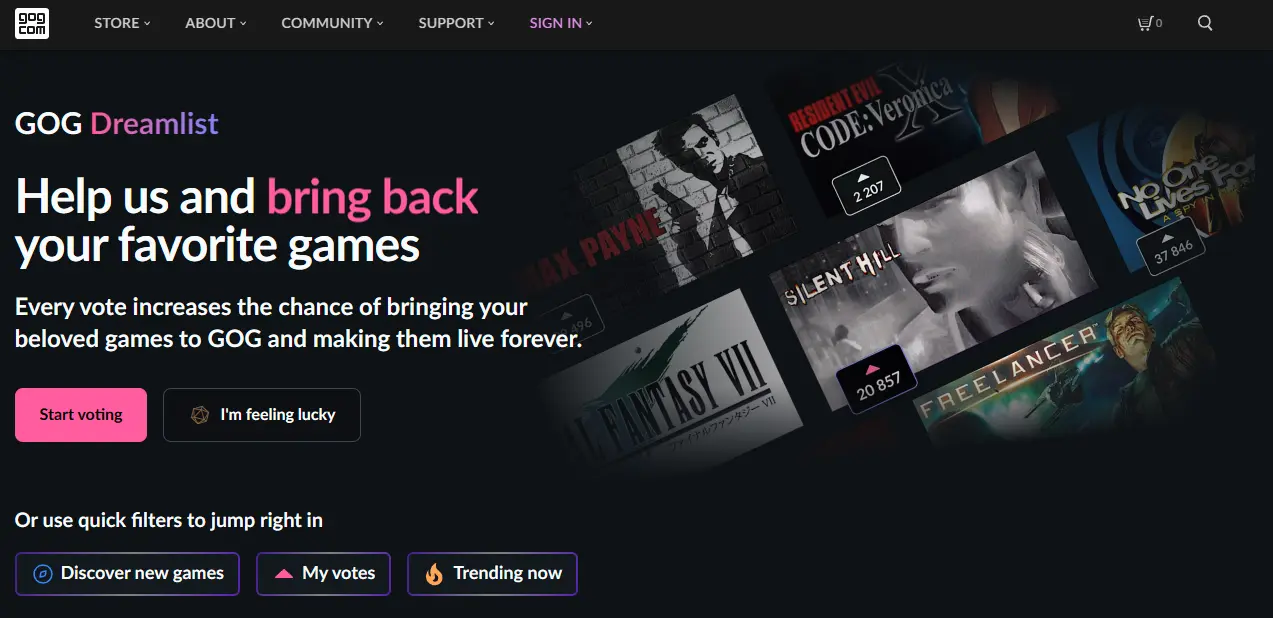Image resolution: width=1273 pixels, height=618 pixels.
Task: Click the compass icon in Discover new games
Action: [42, 574]
